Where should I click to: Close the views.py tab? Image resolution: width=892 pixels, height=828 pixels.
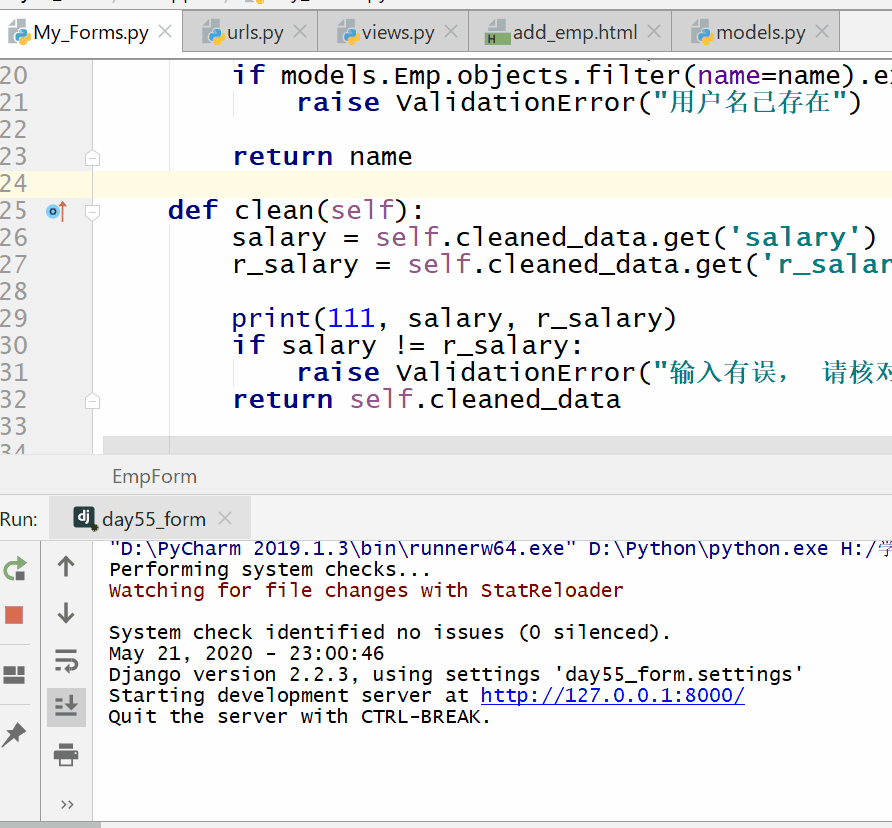point(453,32)
